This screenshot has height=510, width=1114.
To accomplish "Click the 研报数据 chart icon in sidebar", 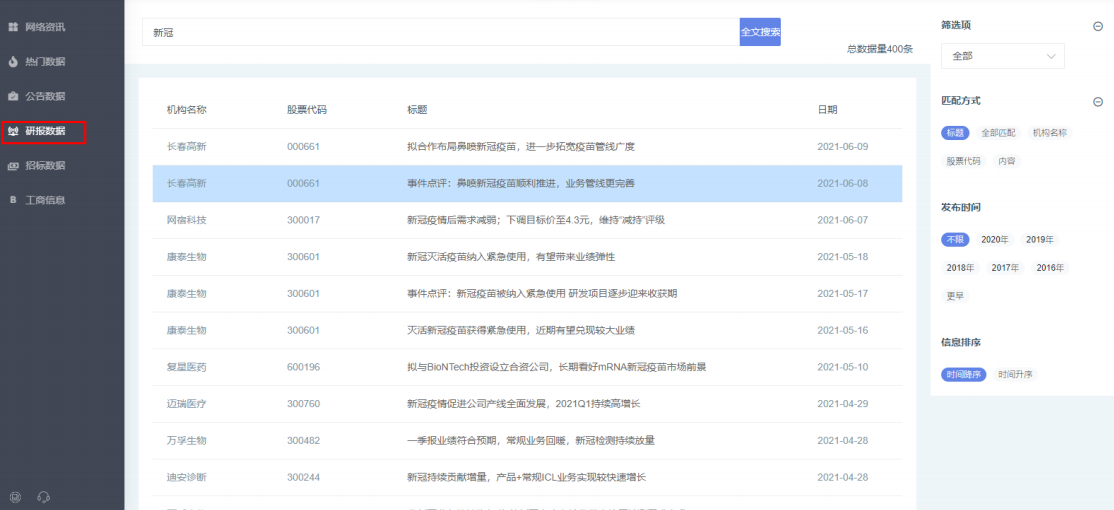I will [x=13, y=131].
